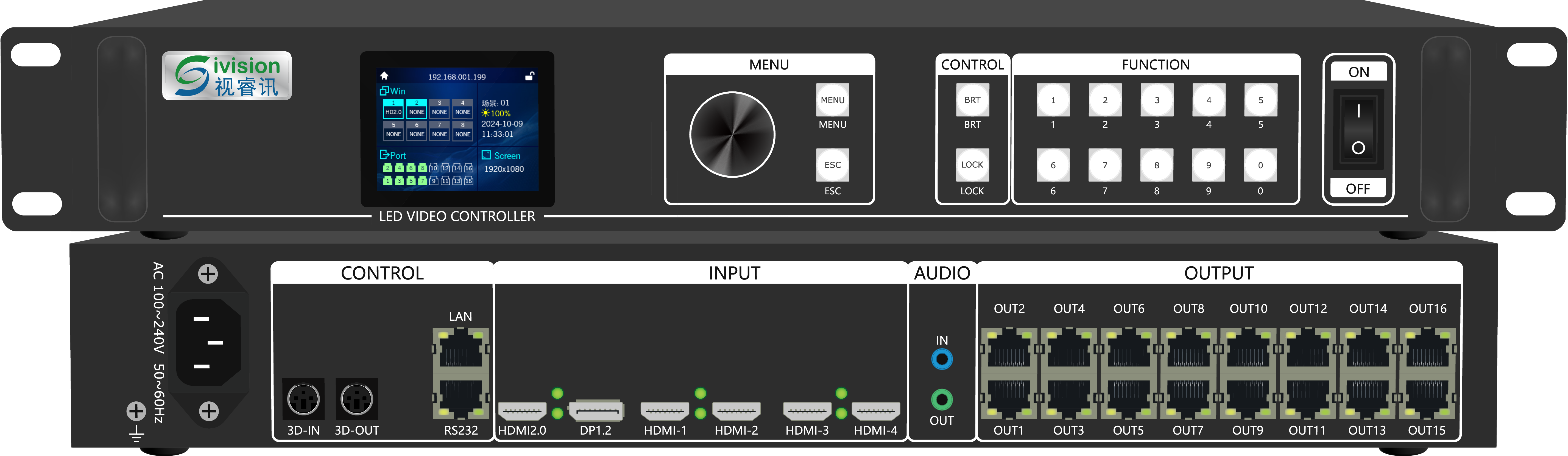The height and width of the screenshot is (456, 1568).
Task: Click the OUT15 ethernet output port
Action: (1427, 396)
